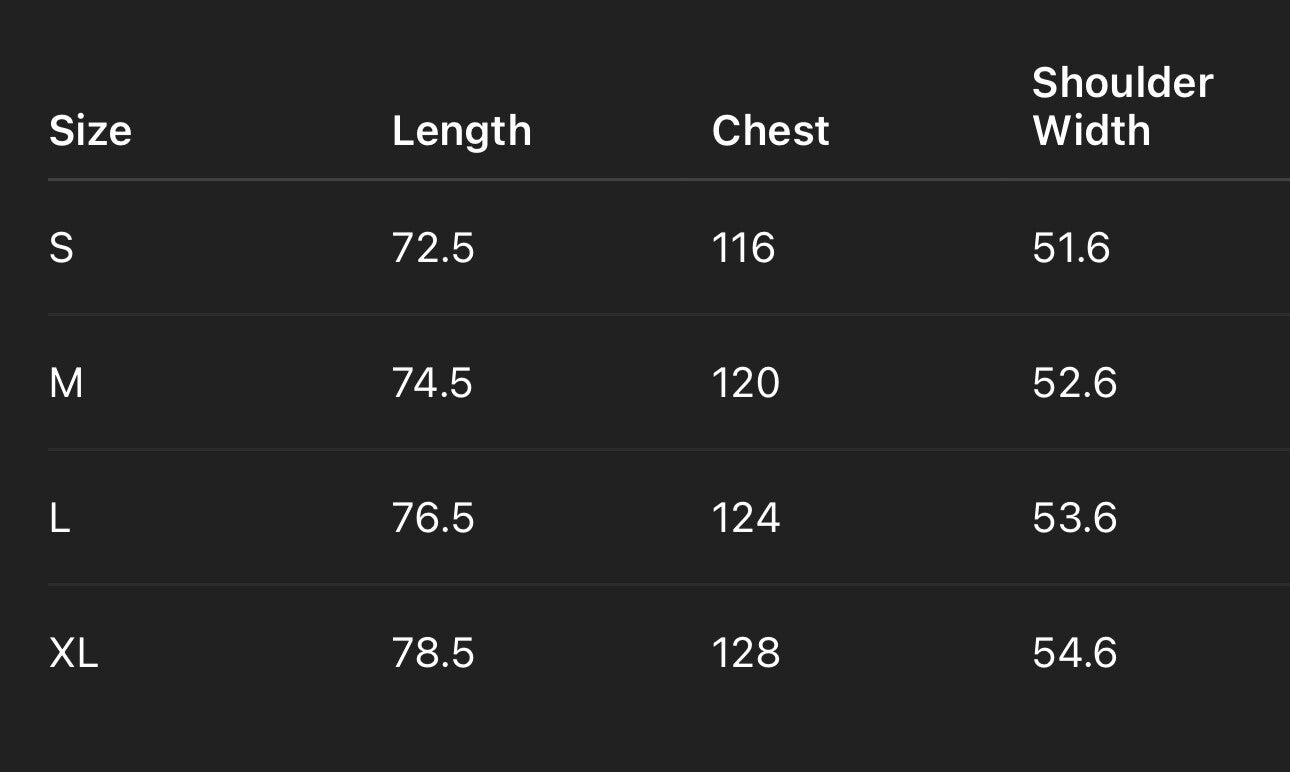Click chest value 128
The image size is (1290, 772).
click(745, 653)
